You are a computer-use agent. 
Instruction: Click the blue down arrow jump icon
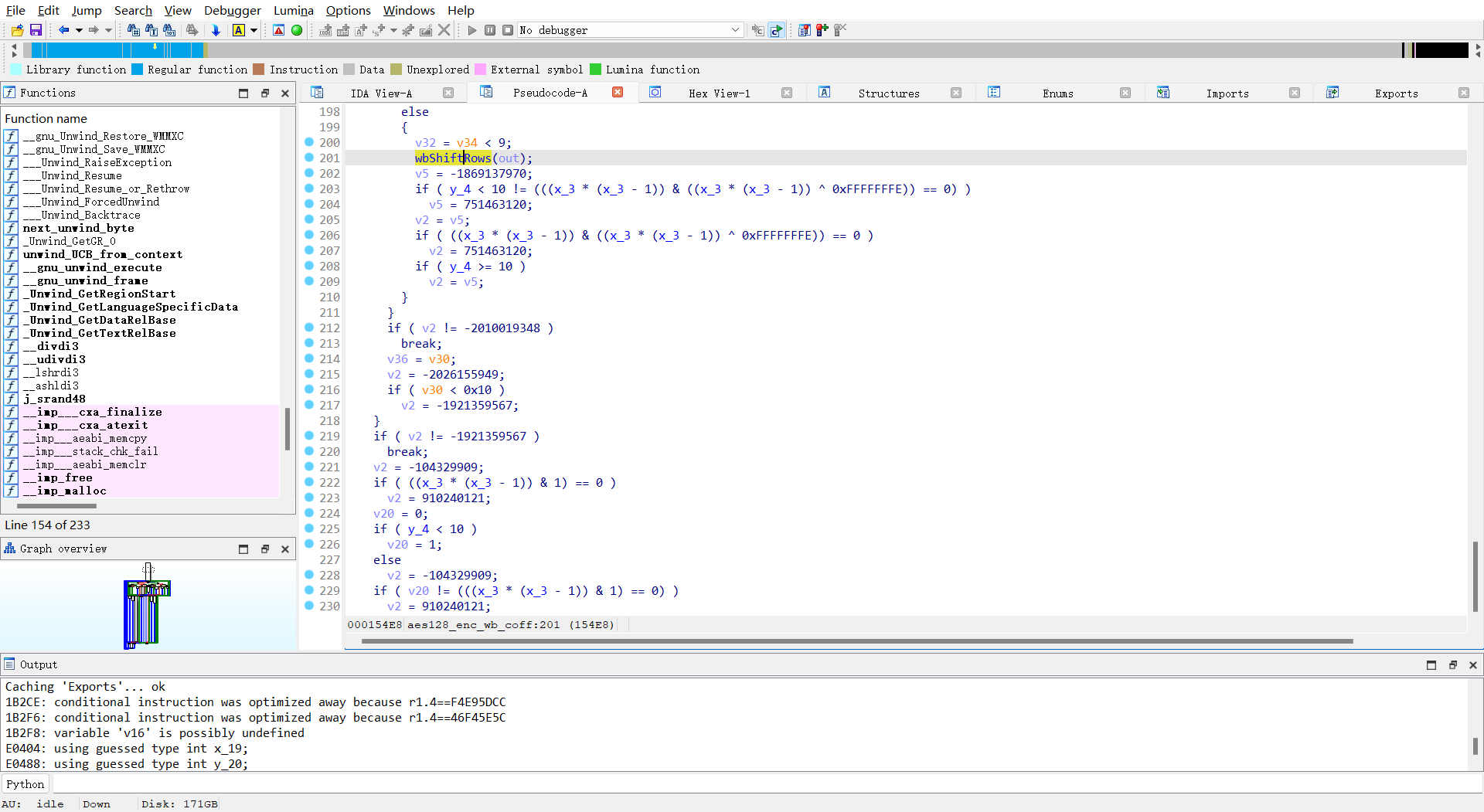tap(216, 30)
